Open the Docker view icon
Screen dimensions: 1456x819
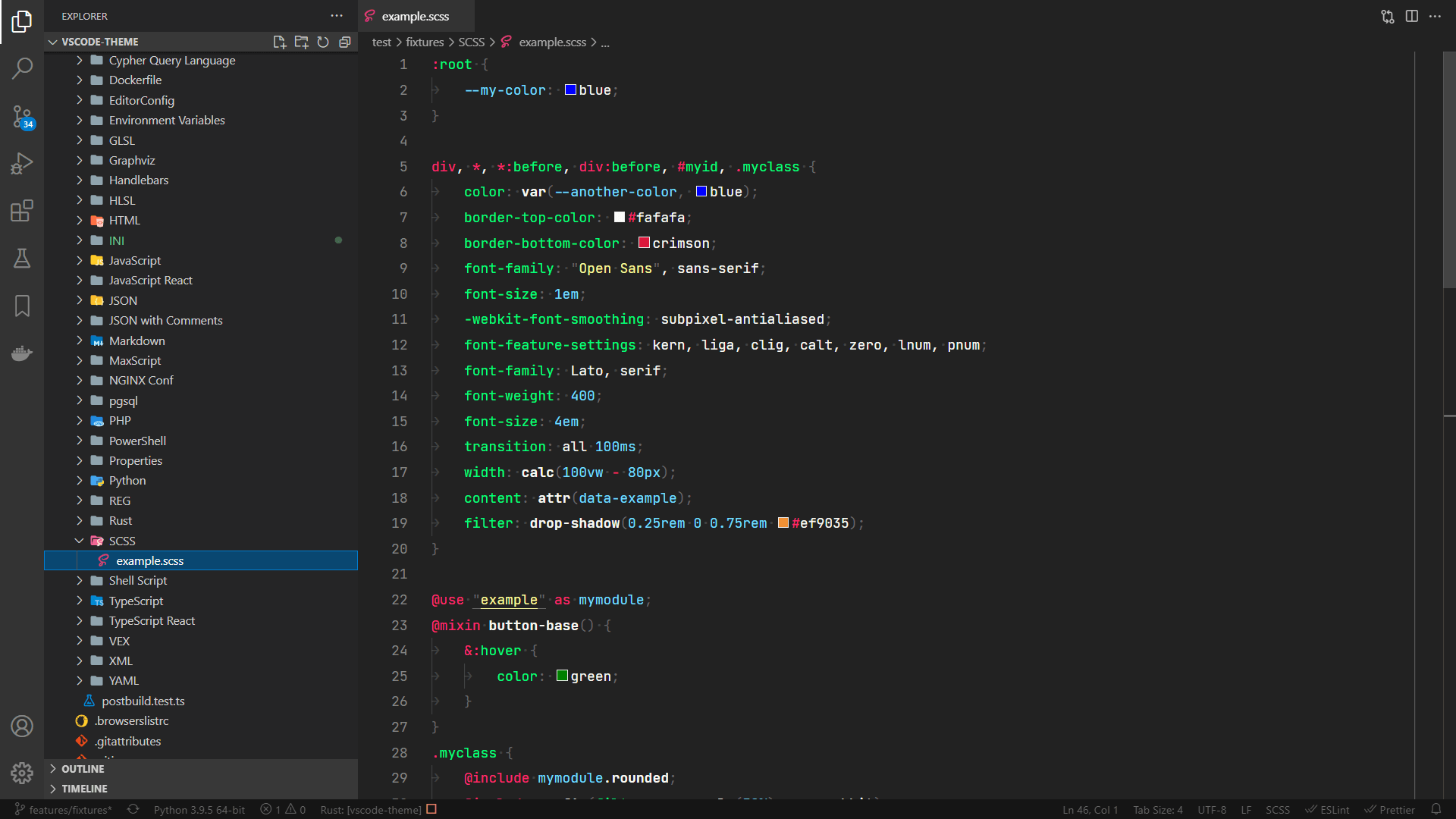(22, 353)
